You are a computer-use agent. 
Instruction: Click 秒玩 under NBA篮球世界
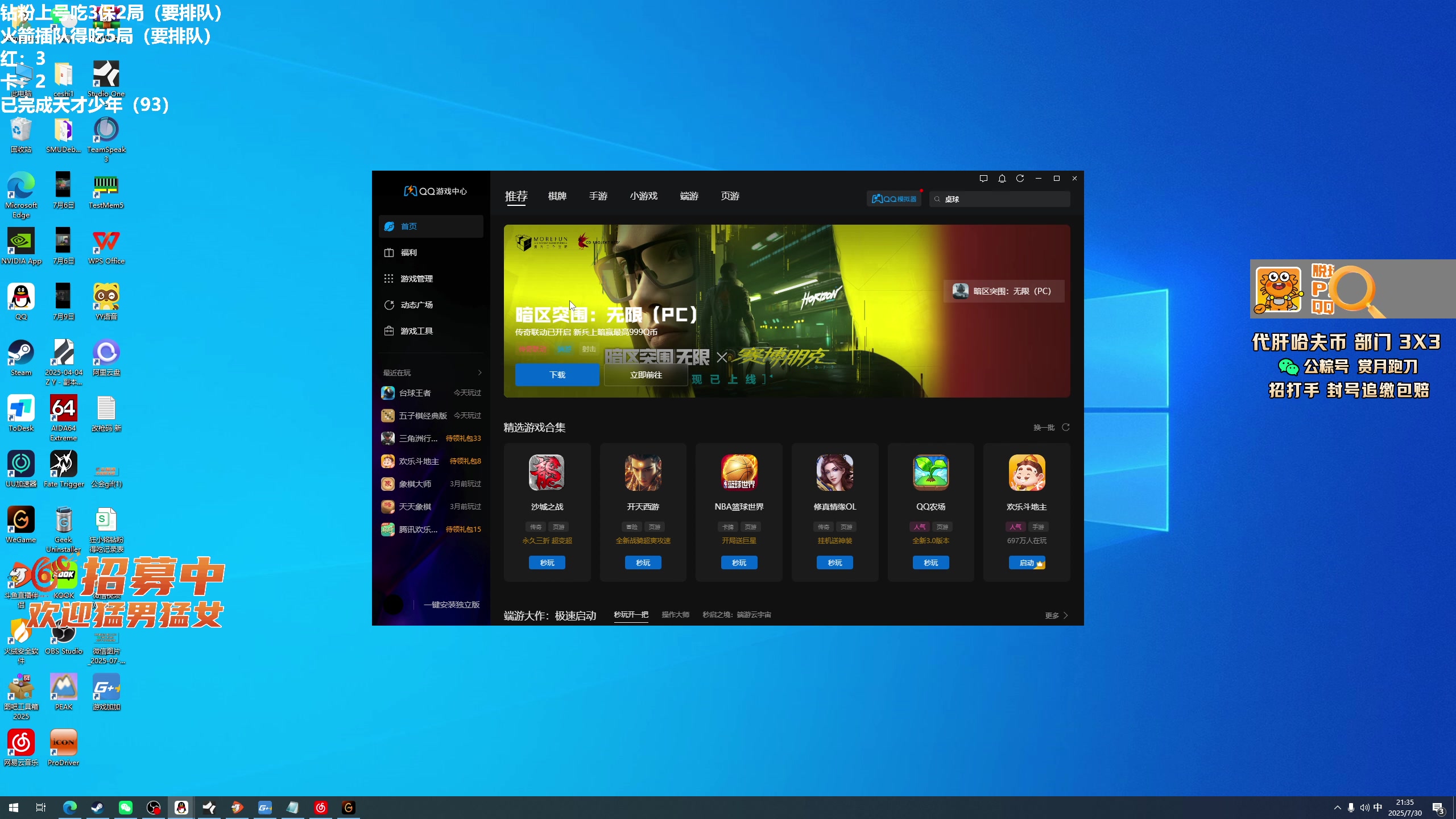point(739,562)
